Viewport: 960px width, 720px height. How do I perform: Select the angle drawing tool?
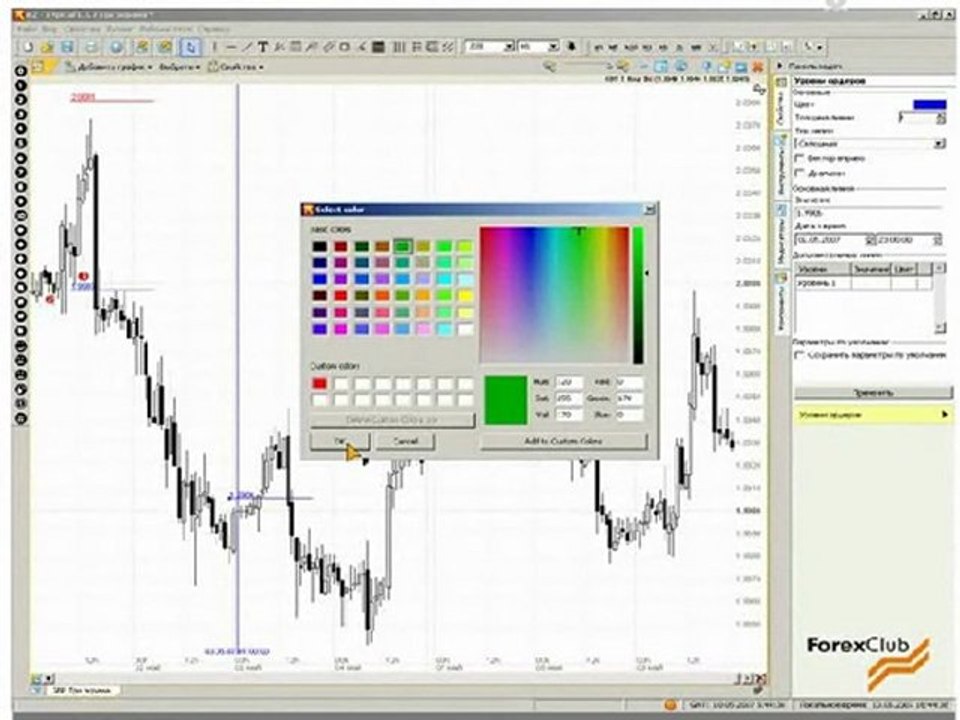click(x=362, y=47)
